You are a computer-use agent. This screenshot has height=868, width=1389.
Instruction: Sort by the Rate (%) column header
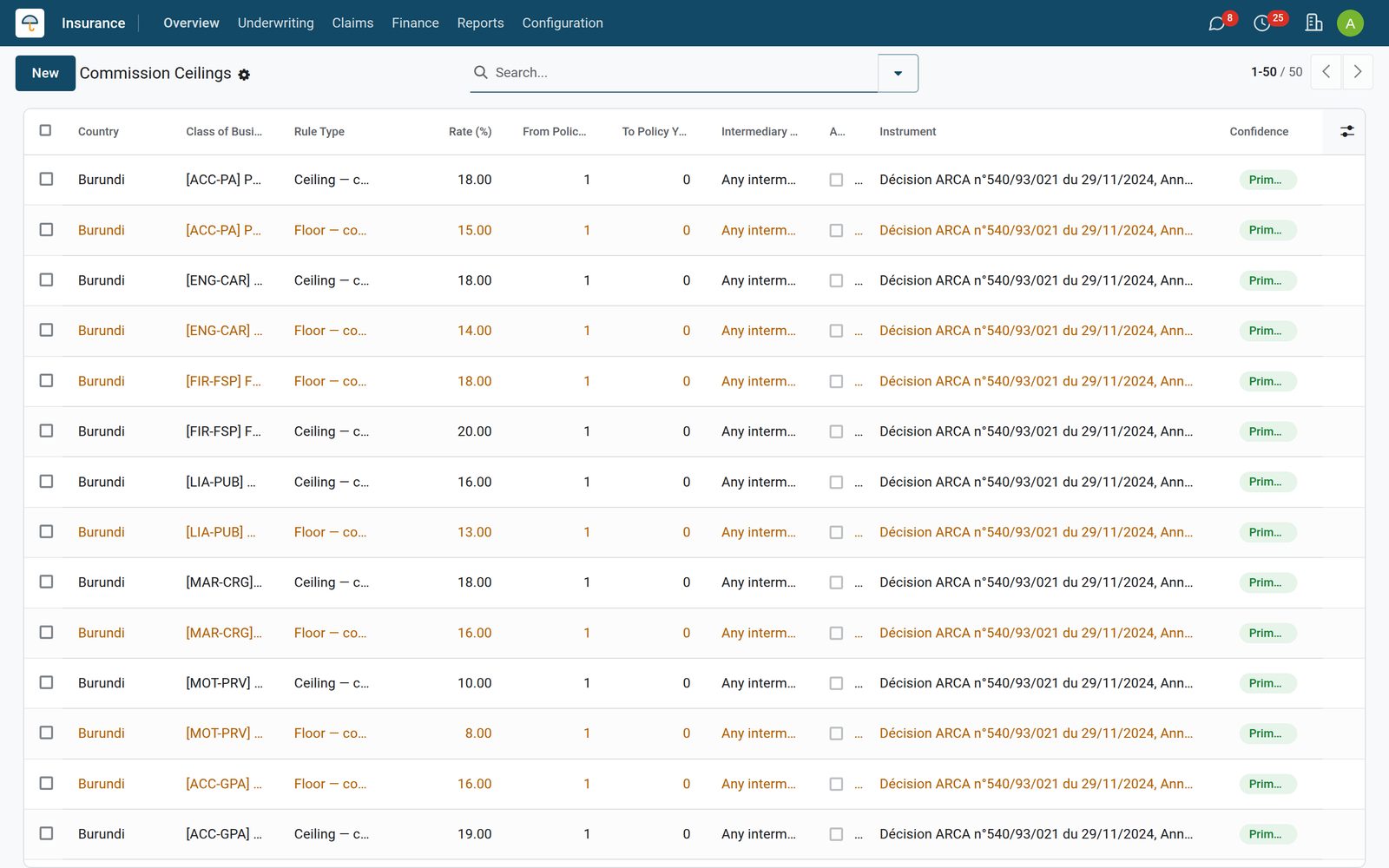coord(470,132)
